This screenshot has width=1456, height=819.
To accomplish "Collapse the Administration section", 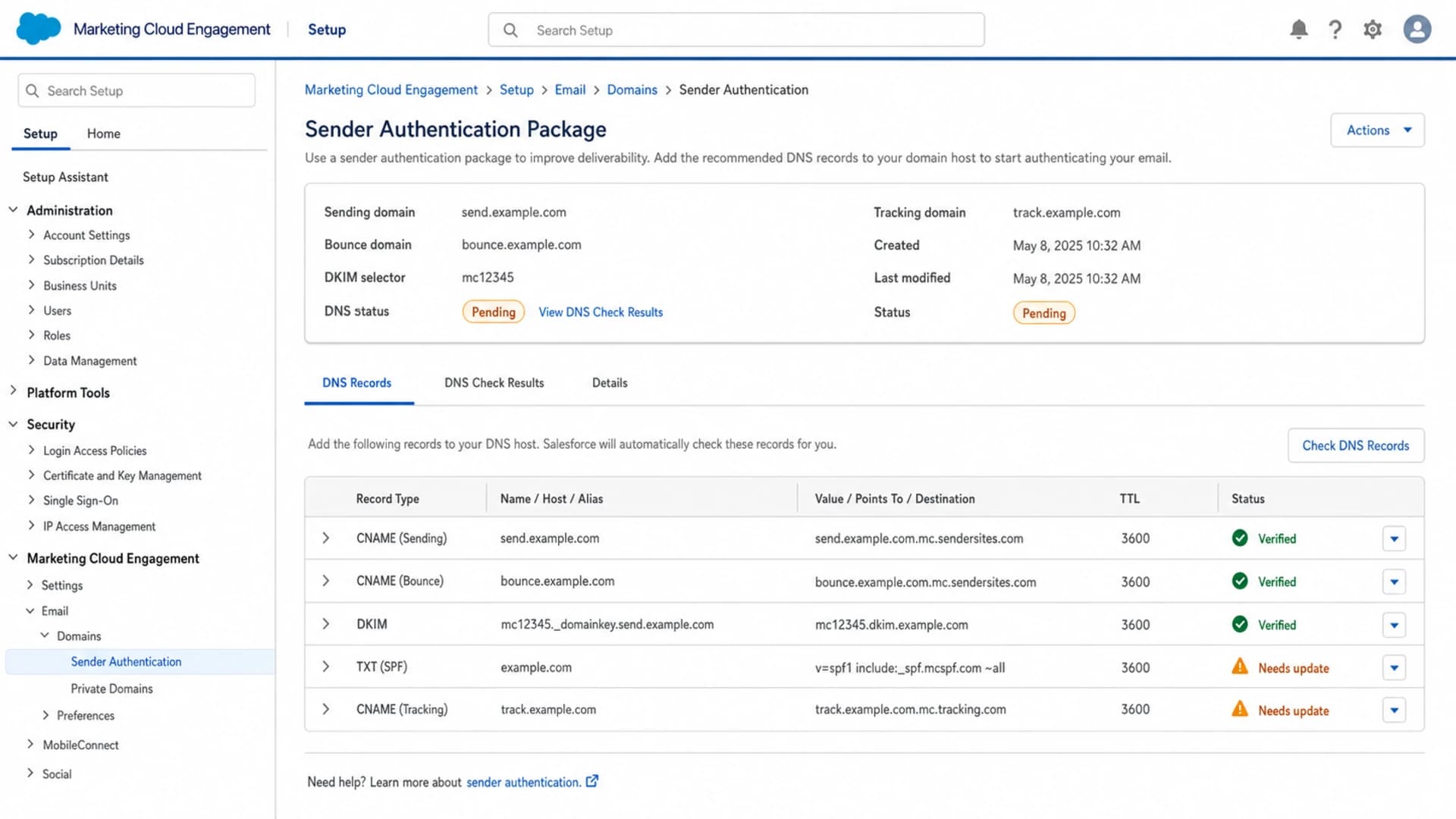I will coord(13,210).
